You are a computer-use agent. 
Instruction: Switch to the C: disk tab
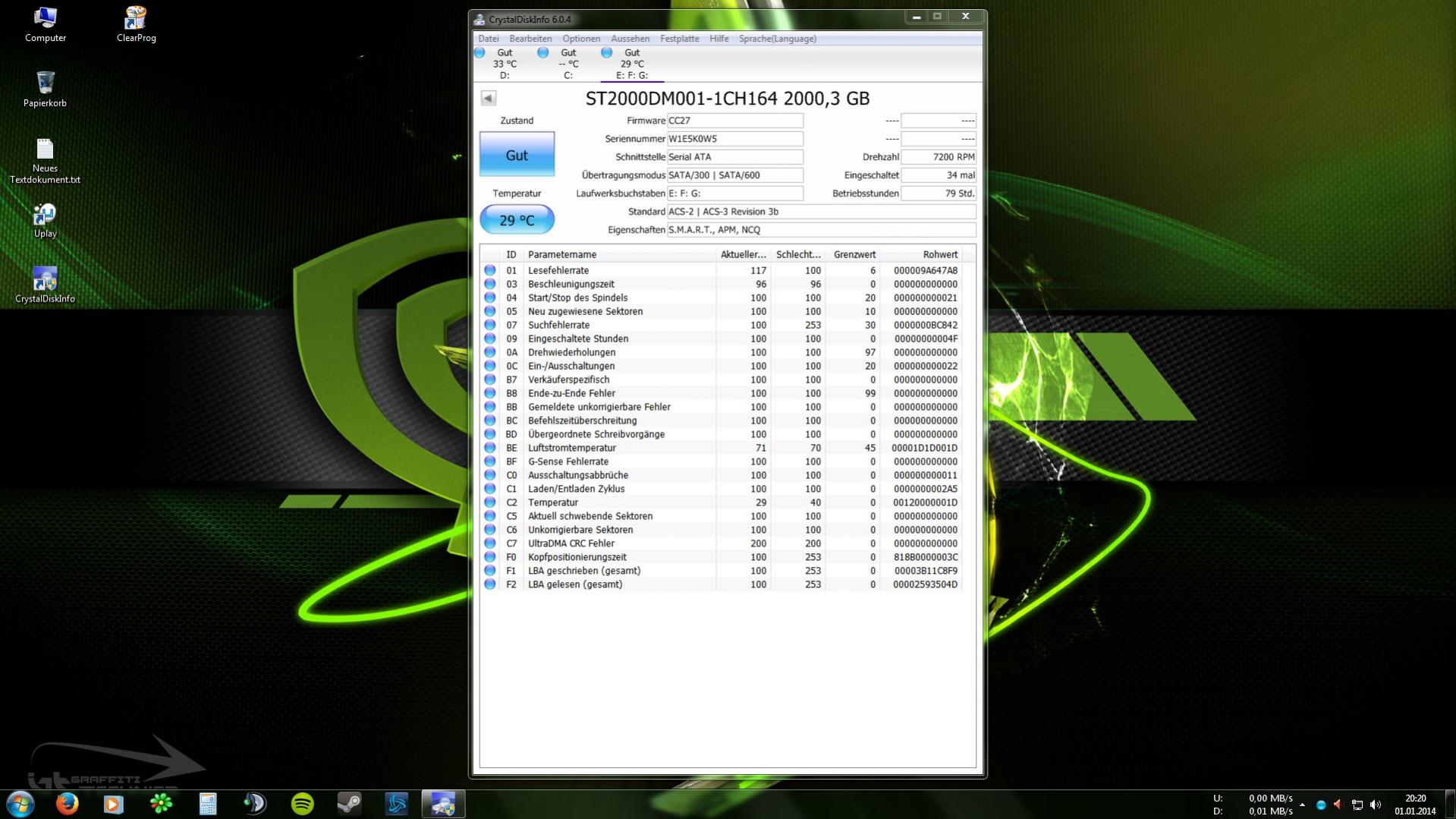point(568,64)
